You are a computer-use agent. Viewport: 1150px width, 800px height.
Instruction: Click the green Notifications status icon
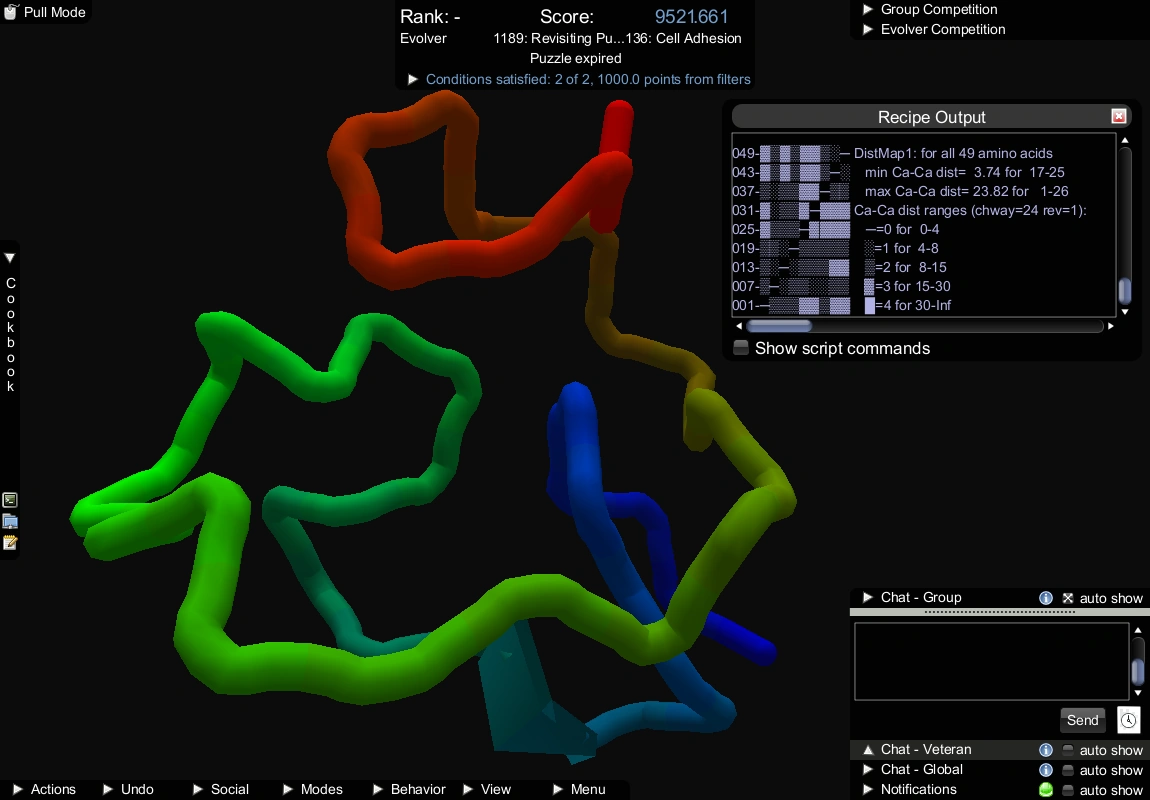1046,790
